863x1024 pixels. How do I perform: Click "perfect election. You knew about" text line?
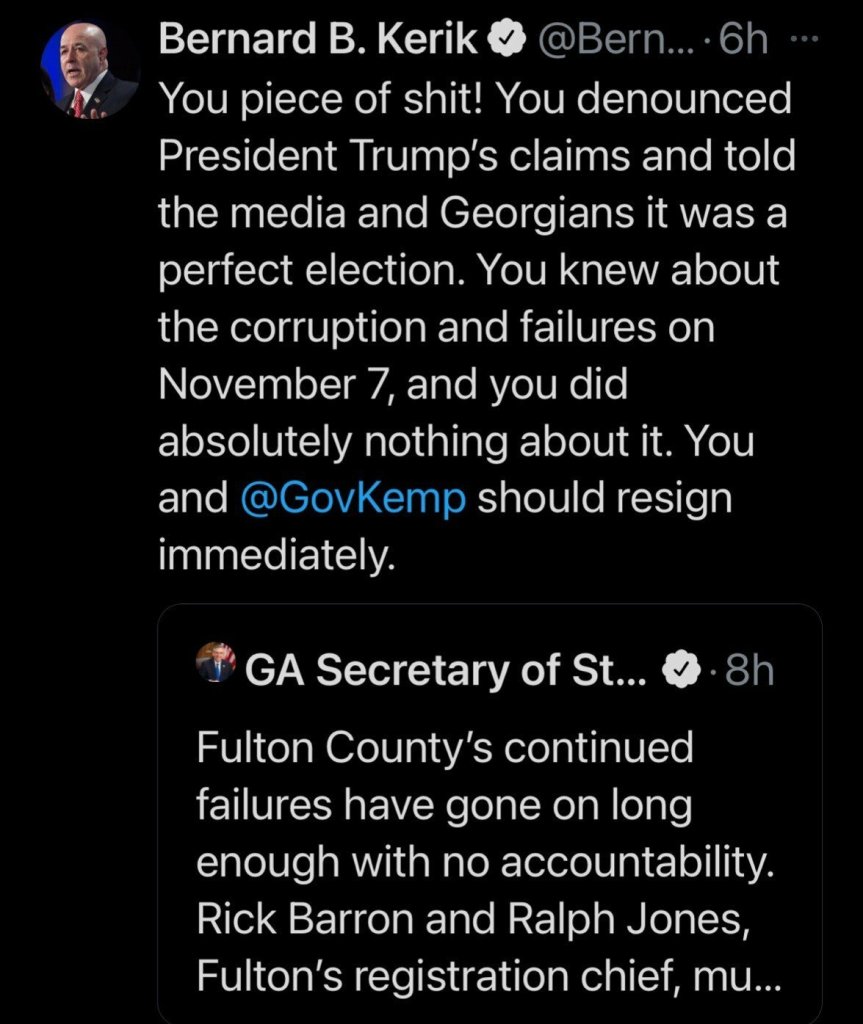(468, 270)
